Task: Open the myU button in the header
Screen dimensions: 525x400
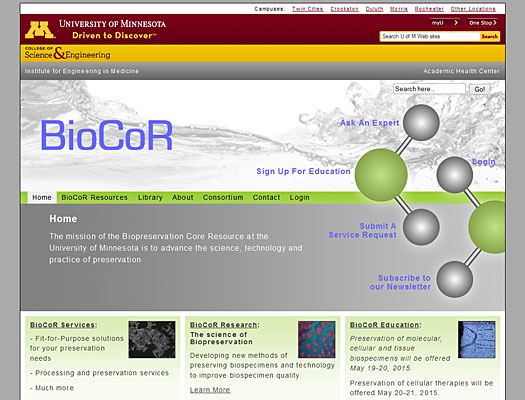Action: (x=445, y=23)
